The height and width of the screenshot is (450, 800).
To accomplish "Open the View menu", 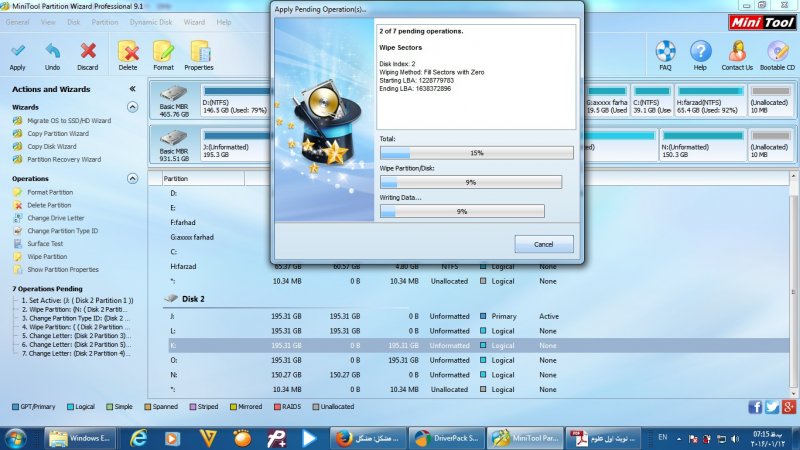I will coord(48,22).
